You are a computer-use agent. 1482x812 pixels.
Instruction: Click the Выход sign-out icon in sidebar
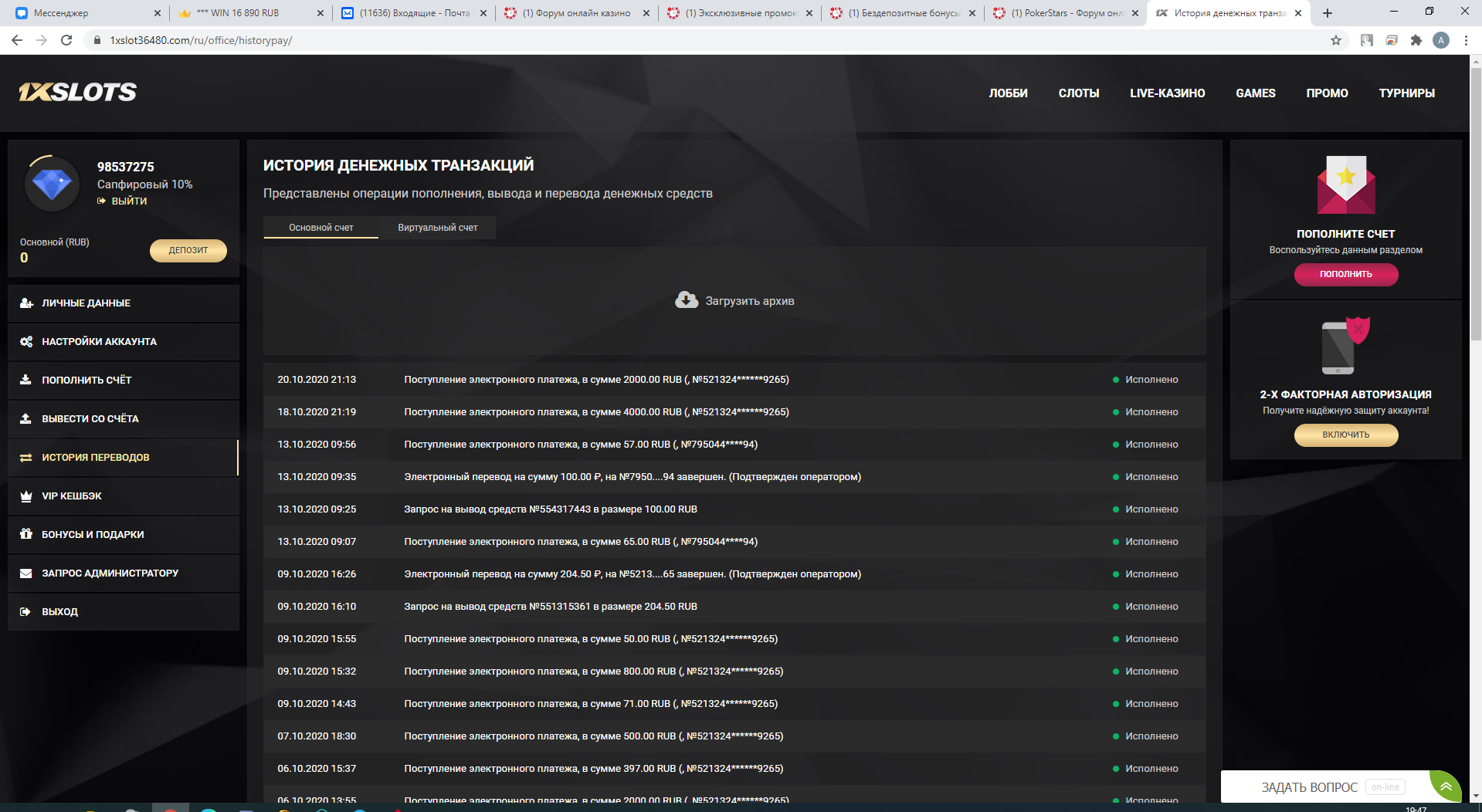(x=25, y=612)
